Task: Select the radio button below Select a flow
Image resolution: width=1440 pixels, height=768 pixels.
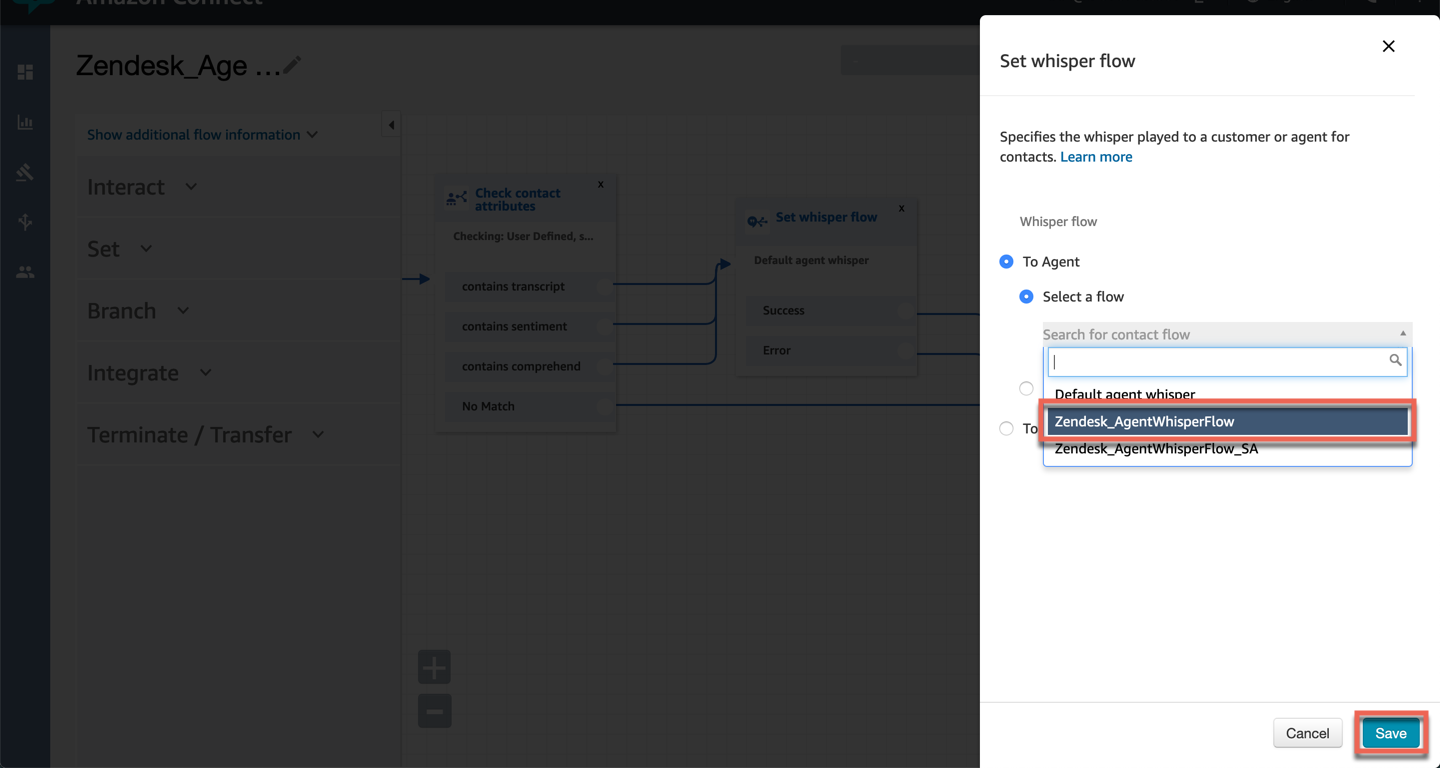Action: point(1026,388)
